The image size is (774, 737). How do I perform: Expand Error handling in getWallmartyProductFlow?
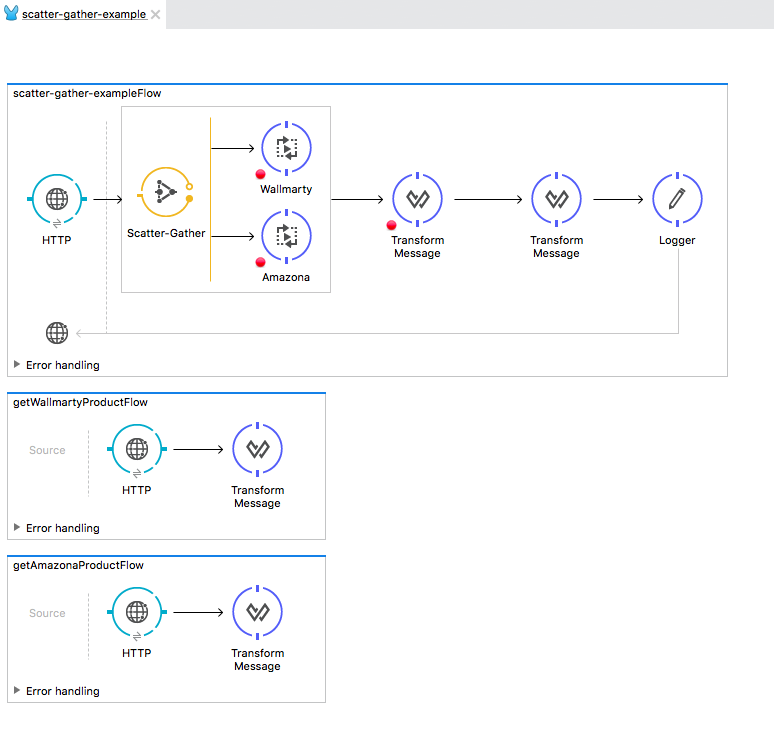click(17, 528)
